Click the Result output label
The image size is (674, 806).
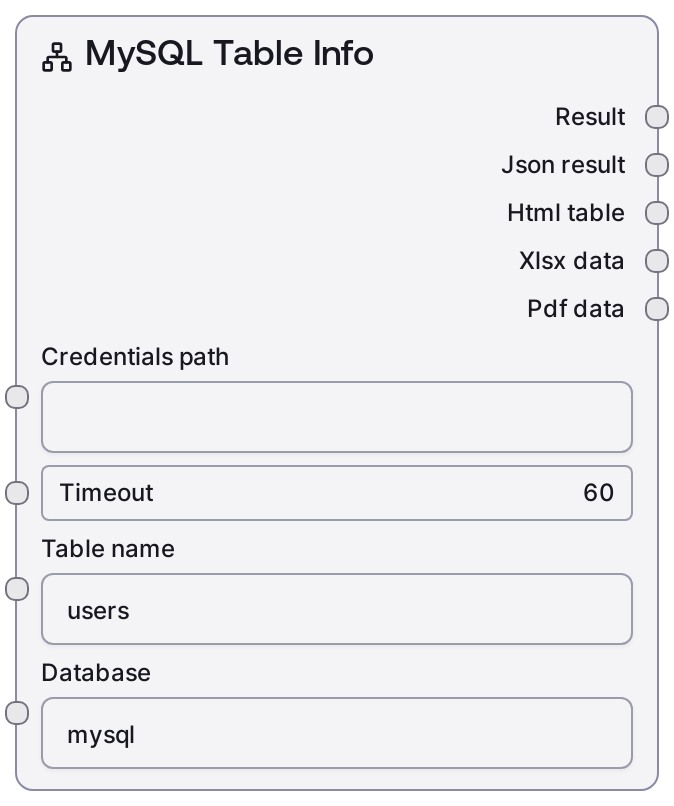pos(590,117)
